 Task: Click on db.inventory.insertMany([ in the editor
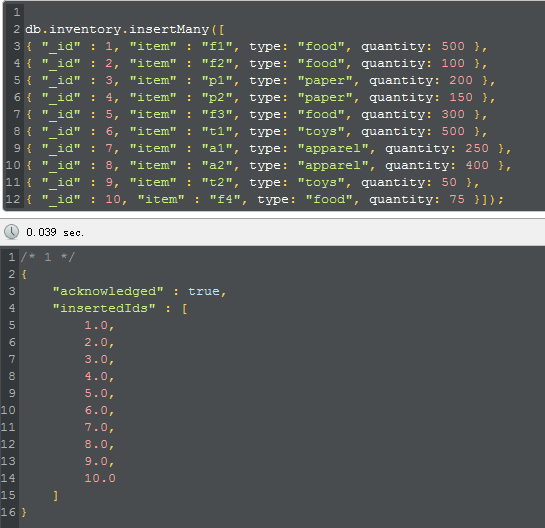125,30
